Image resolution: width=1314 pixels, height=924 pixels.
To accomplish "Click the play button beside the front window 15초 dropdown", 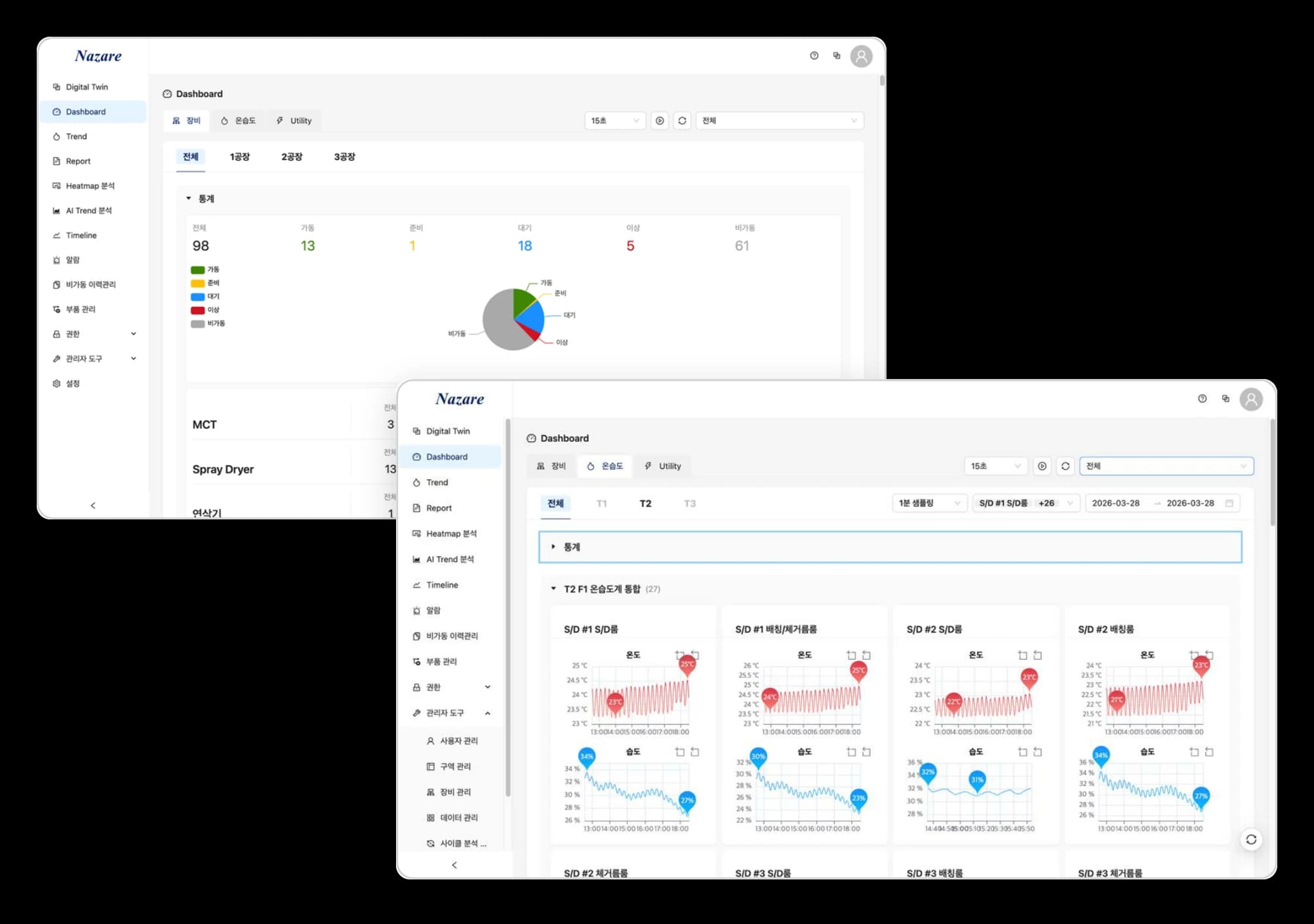I will point(1042,466).
